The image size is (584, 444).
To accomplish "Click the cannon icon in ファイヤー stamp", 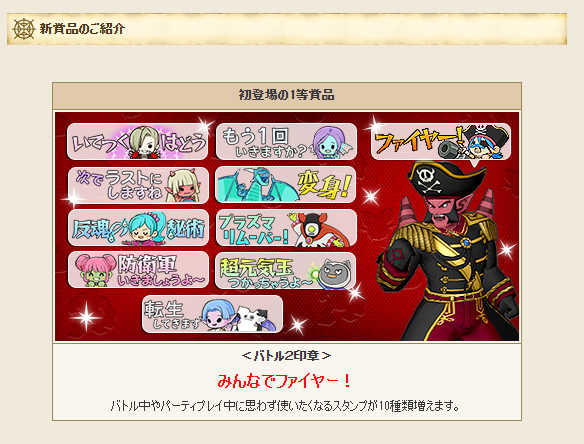I will click(x=449, y=150).
